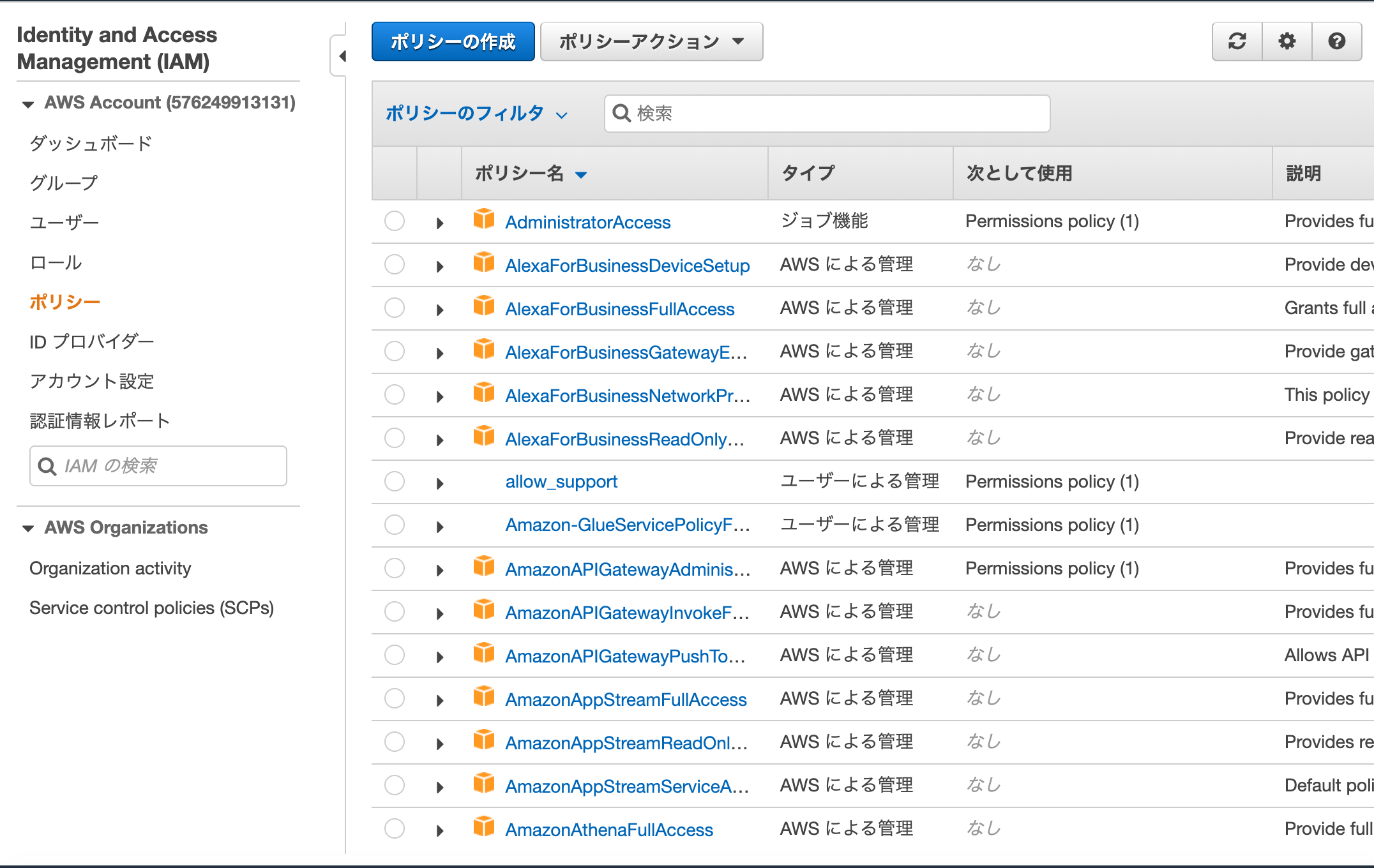Expand the AmazonAPIGatewayInvokeF… row details
Image resolution: width=1374 pixels, height=868 pixels.
(440, 614)
